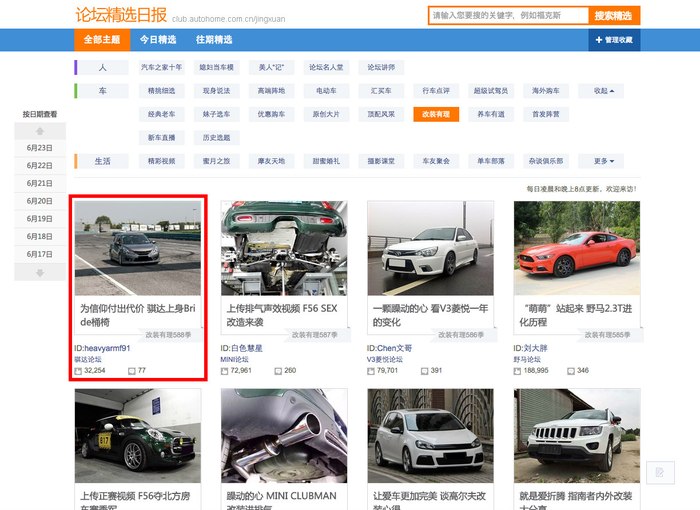Select the 6月23日 date entry
The height and width of the screenshot is (510, 700).
40,148
